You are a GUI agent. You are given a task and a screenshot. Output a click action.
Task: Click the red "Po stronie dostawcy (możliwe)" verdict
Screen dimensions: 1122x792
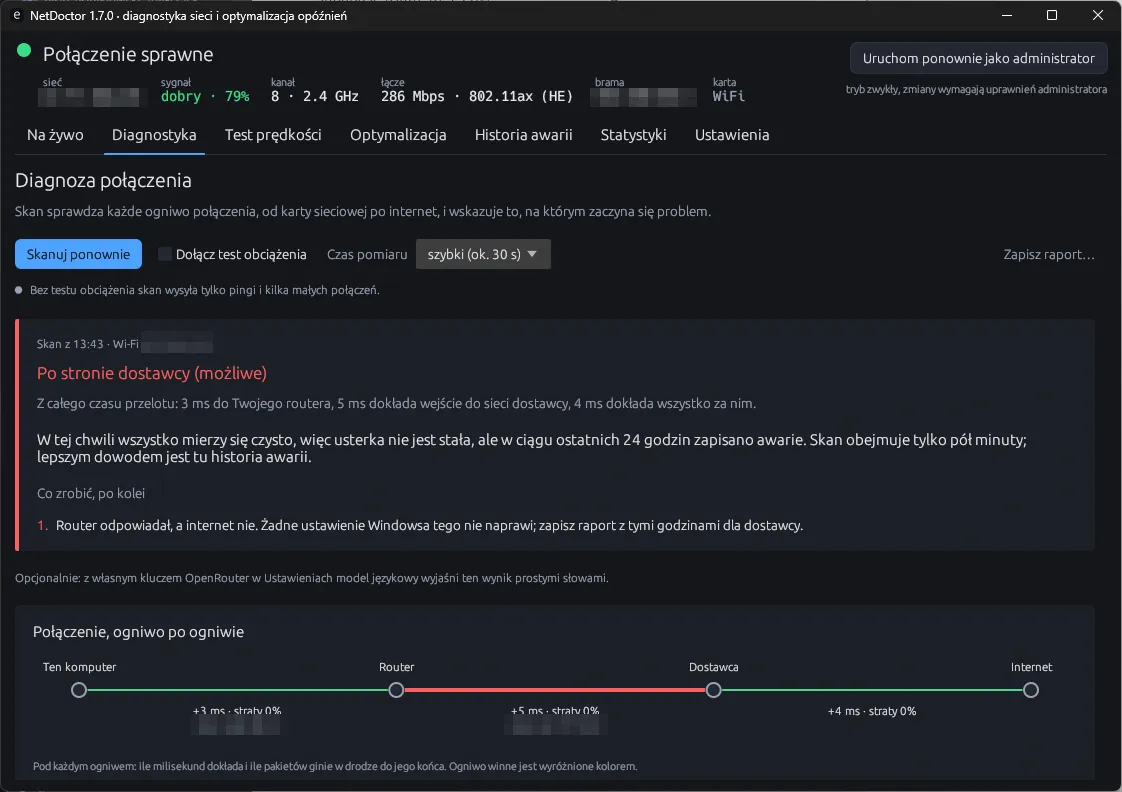[x=152, y=373]
